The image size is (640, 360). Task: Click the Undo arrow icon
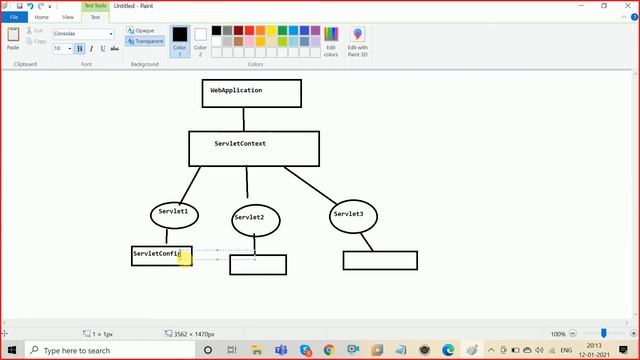30,6
